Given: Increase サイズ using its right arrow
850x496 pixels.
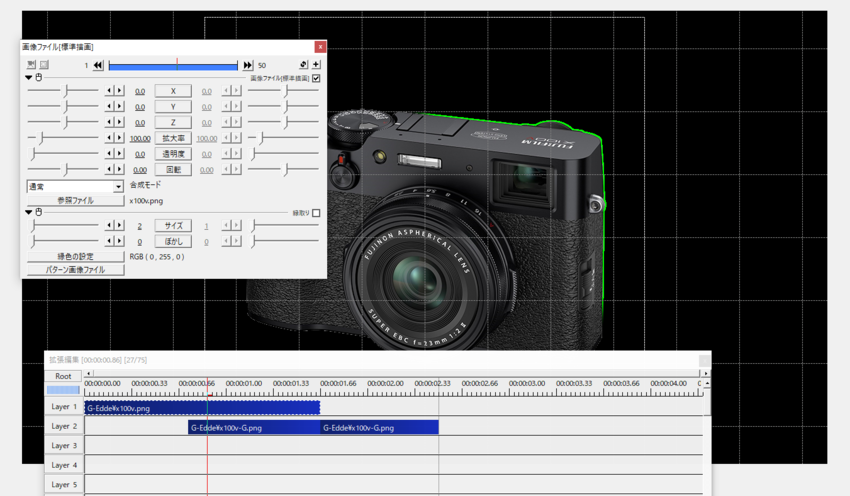Looking at the screenshot, I should pos(119,225).
